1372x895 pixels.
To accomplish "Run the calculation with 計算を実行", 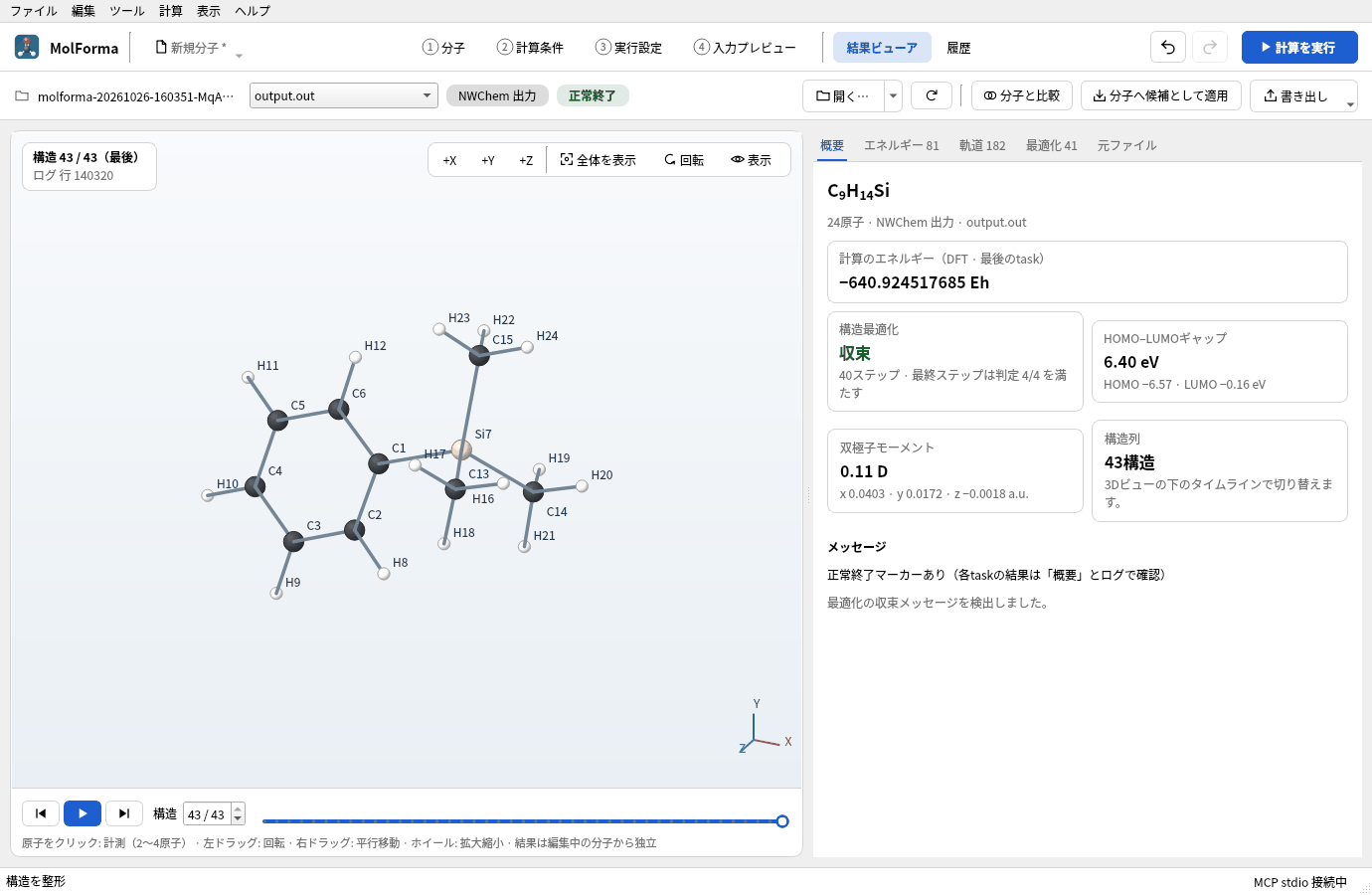I will pos(1299,47).
